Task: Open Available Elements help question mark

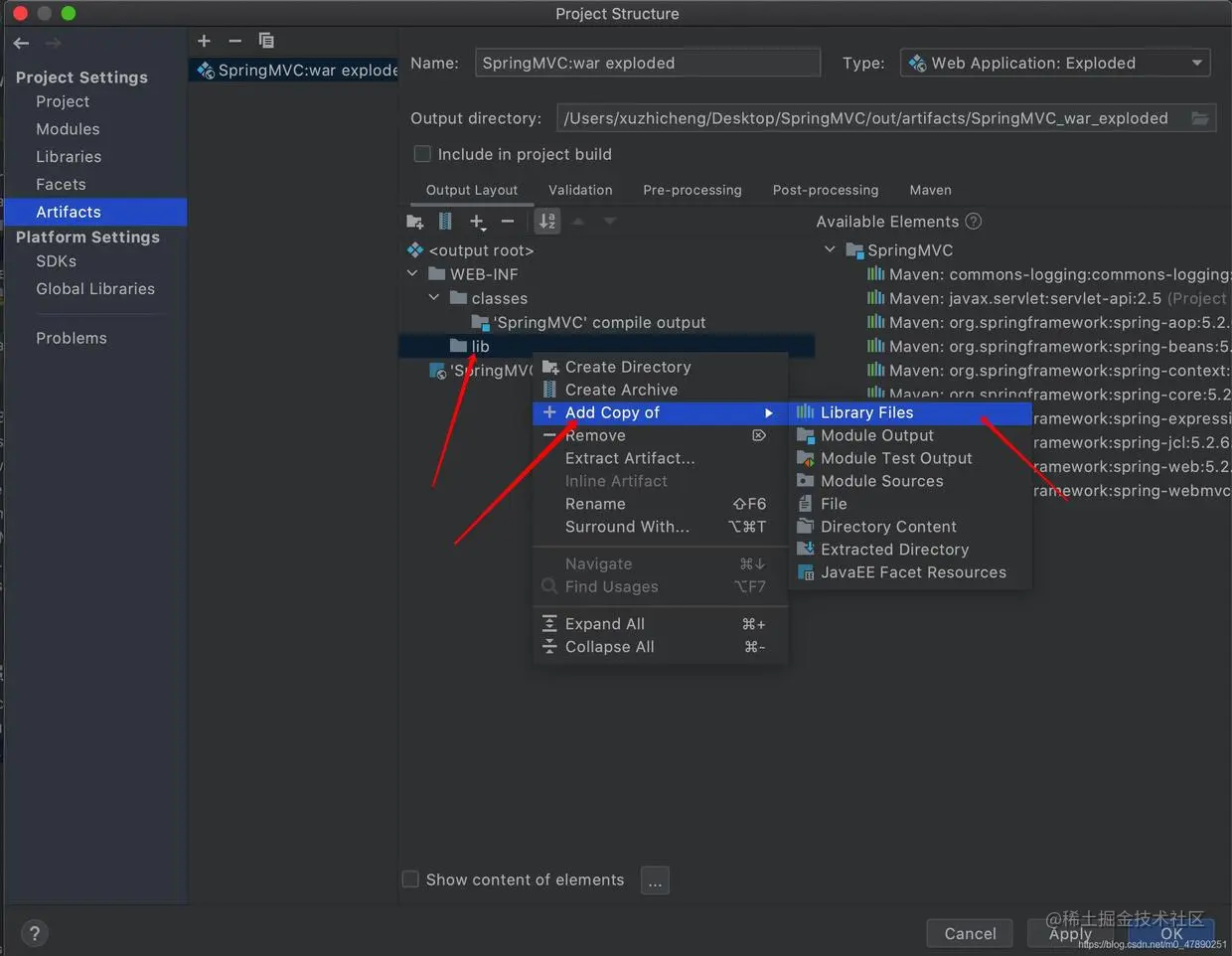Action: pos(974,222)
